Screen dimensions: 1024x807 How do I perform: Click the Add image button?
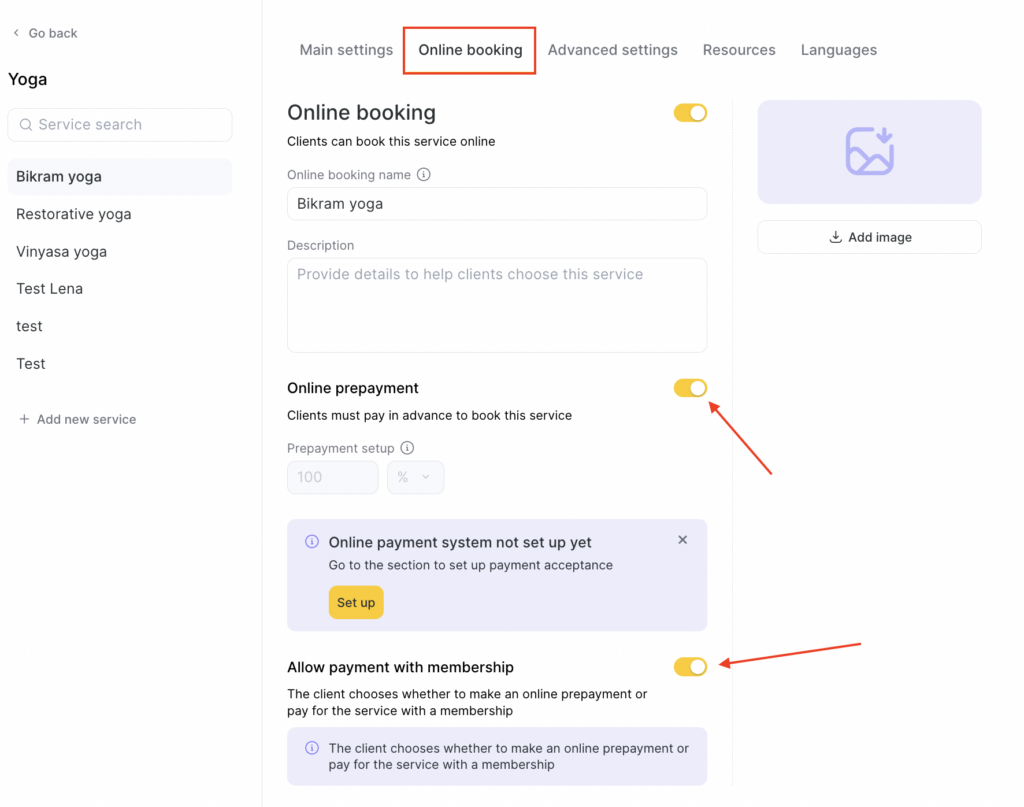click(869, 237)
